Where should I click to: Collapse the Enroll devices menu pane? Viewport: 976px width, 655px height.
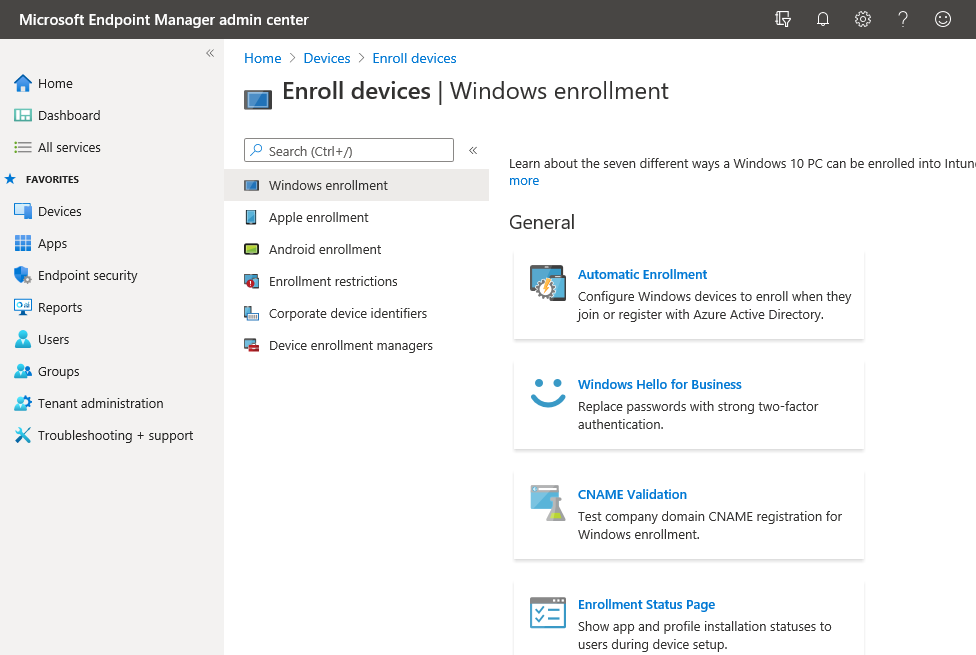(x=473, y=150)
